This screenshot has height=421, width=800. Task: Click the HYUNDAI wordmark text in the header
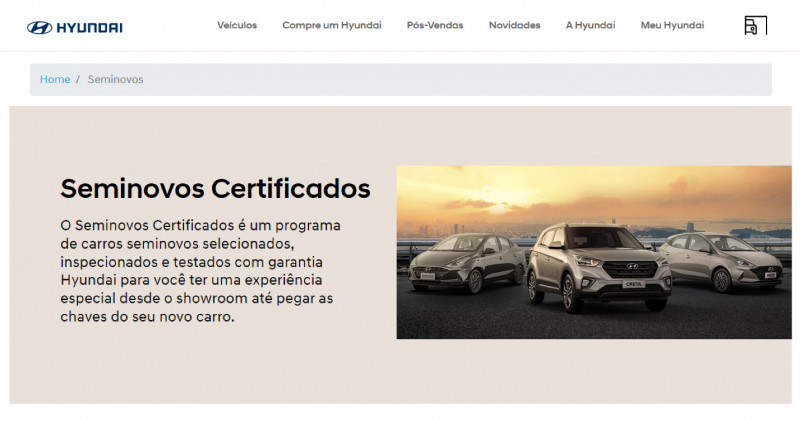(89, 27)
